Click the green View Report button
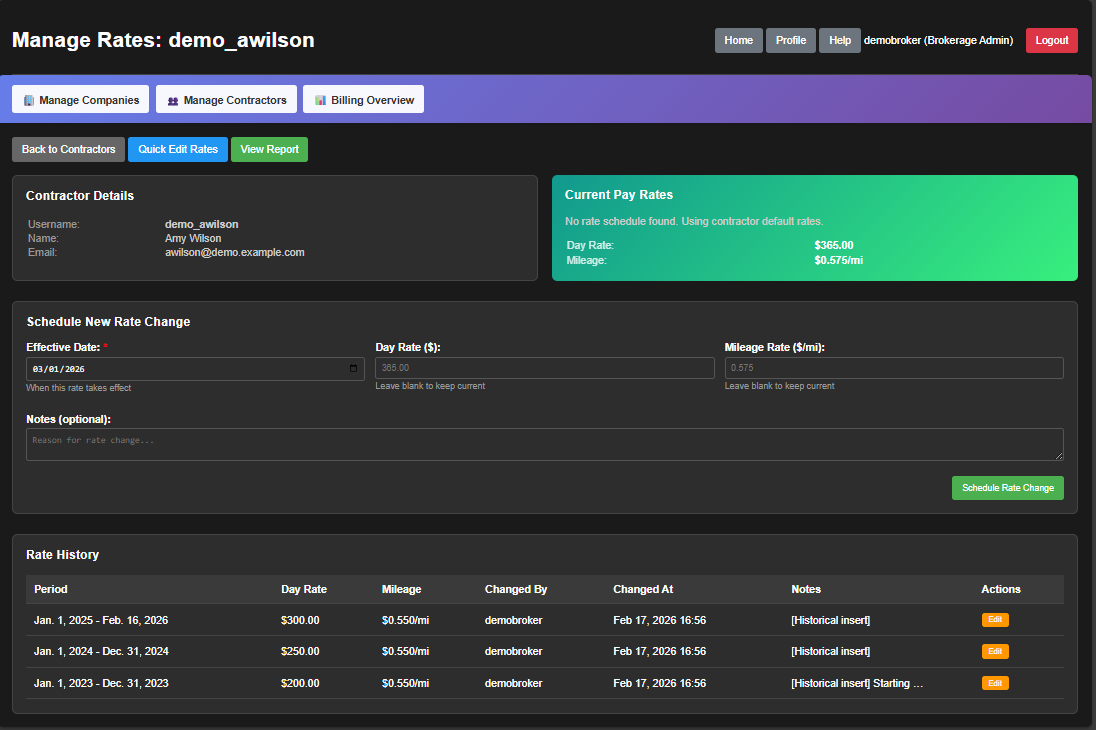Screen dimensions: 1096x730 pos(269,150)
